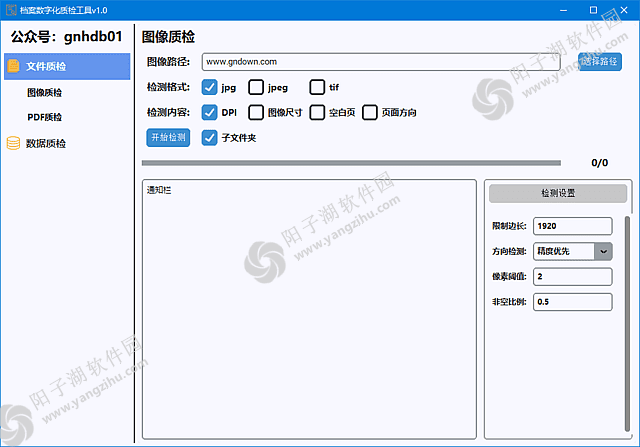Enable the 页面方向 checkbox
Image resolution: width=640 pixels, height=447 pixels.
tap(370, 112)
